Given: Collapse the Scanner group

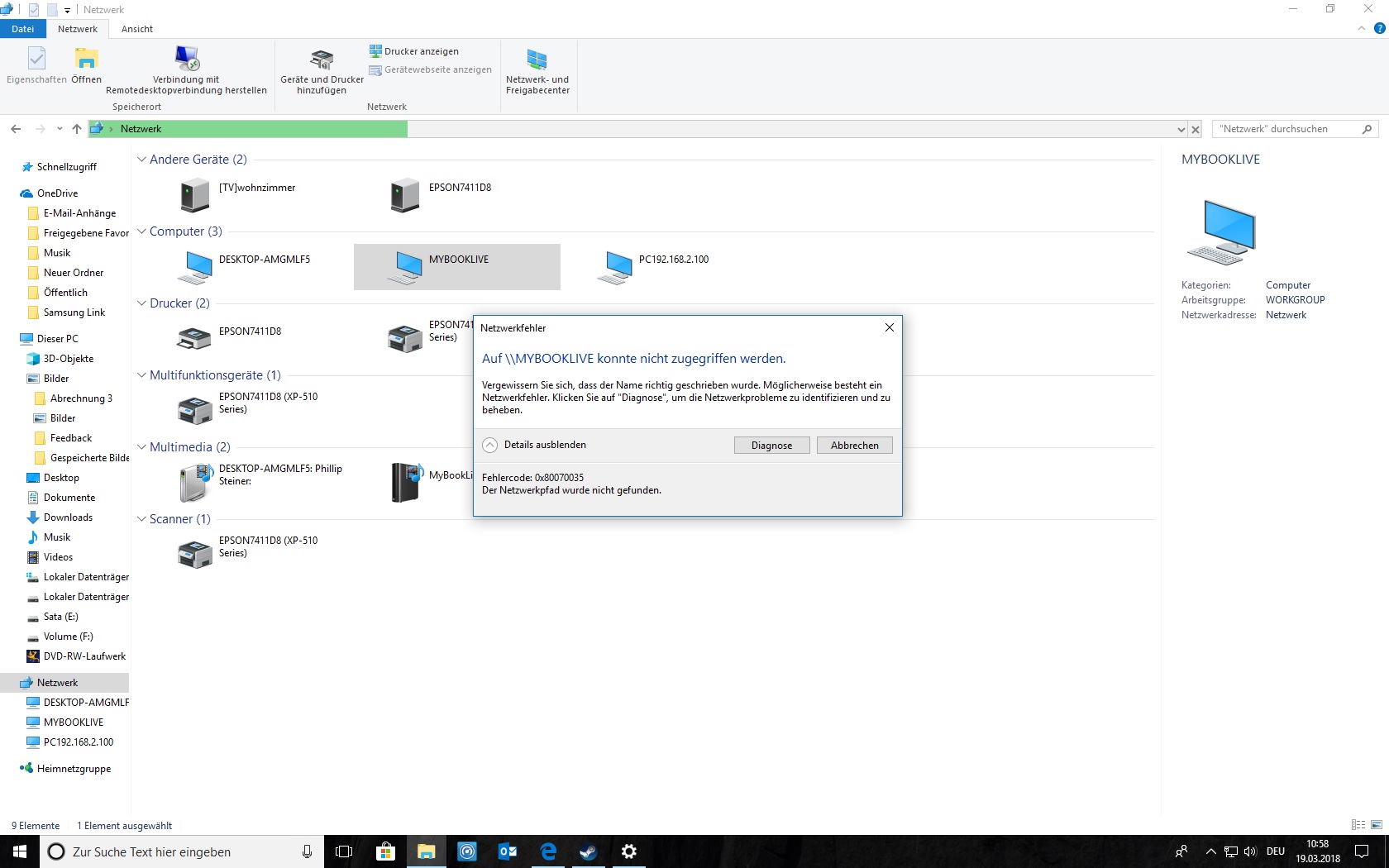Looking at the screenshot, I should click(141, 519).
